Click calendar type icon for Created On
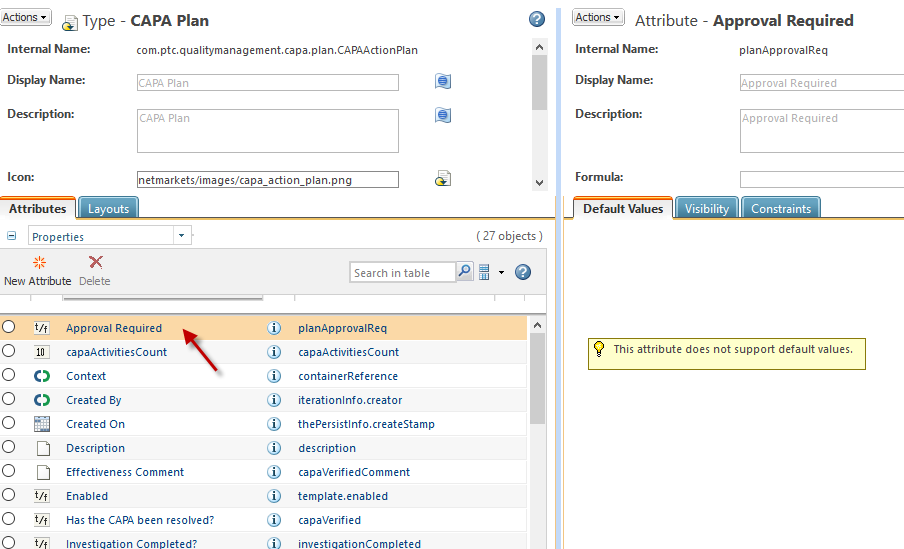Image resolution: width=904 pixels, height=549 pixels. pos(42,424)
